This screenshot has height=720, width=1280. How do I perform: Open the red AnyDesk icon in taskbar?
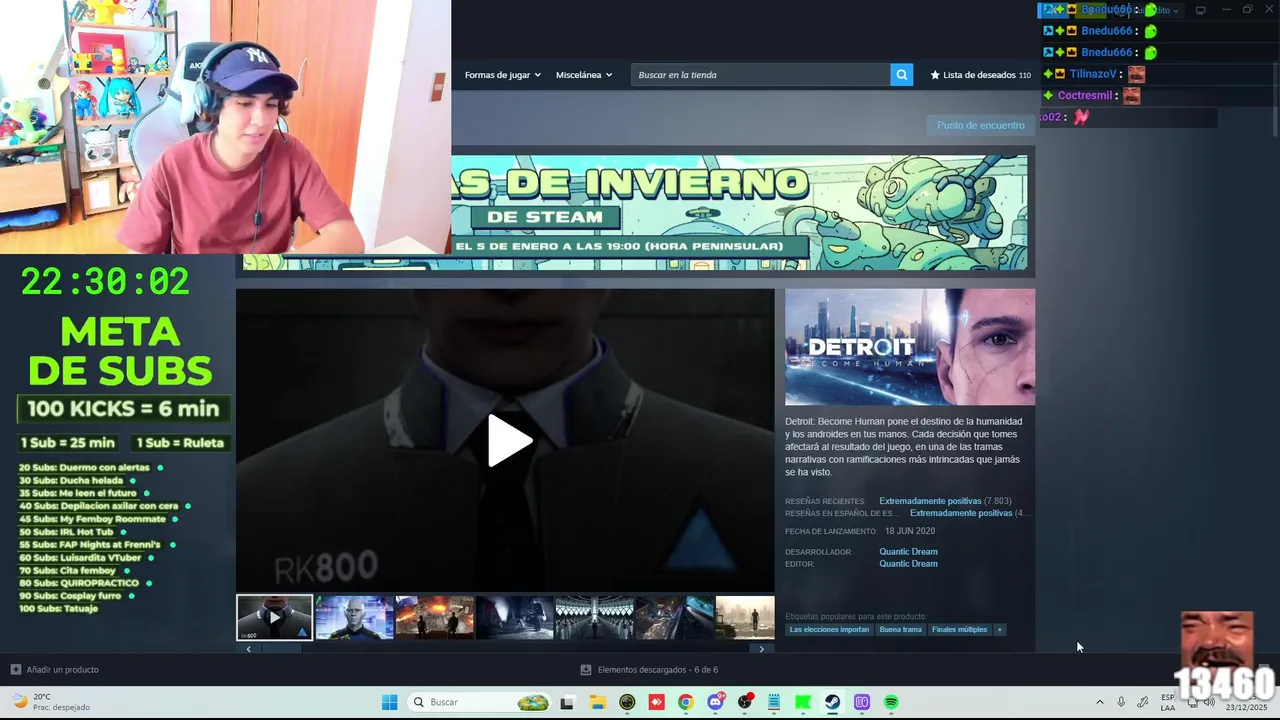point(656,702)
